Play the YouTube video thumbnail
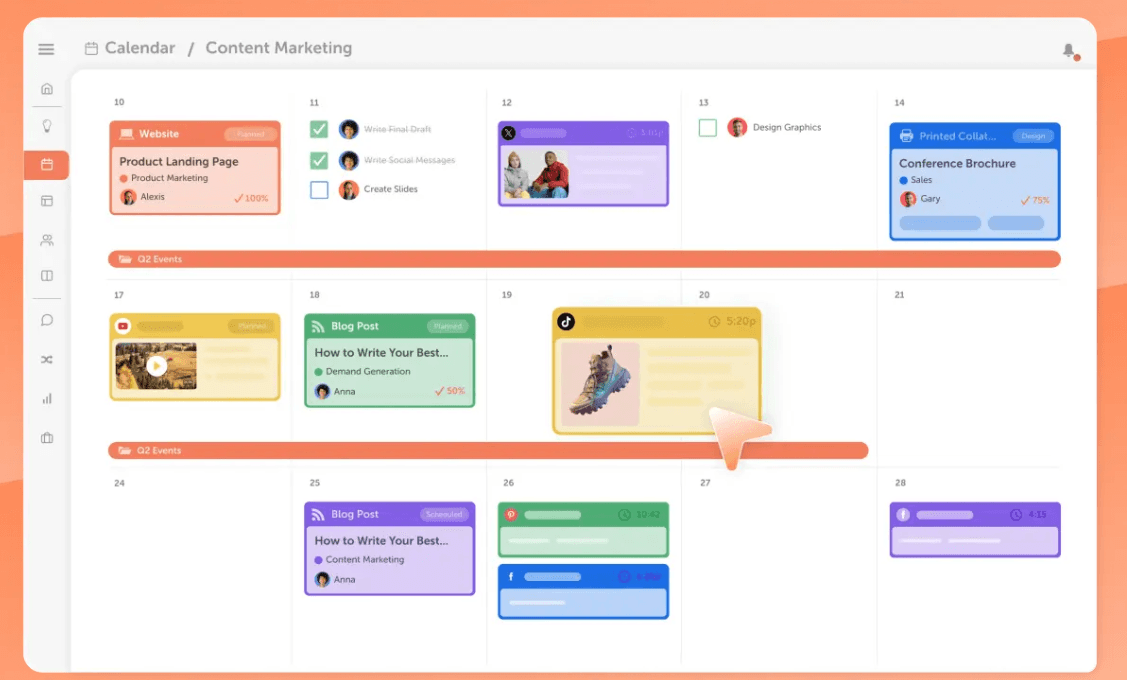Screen dimensions: 1127x680 tap(157, 366)
